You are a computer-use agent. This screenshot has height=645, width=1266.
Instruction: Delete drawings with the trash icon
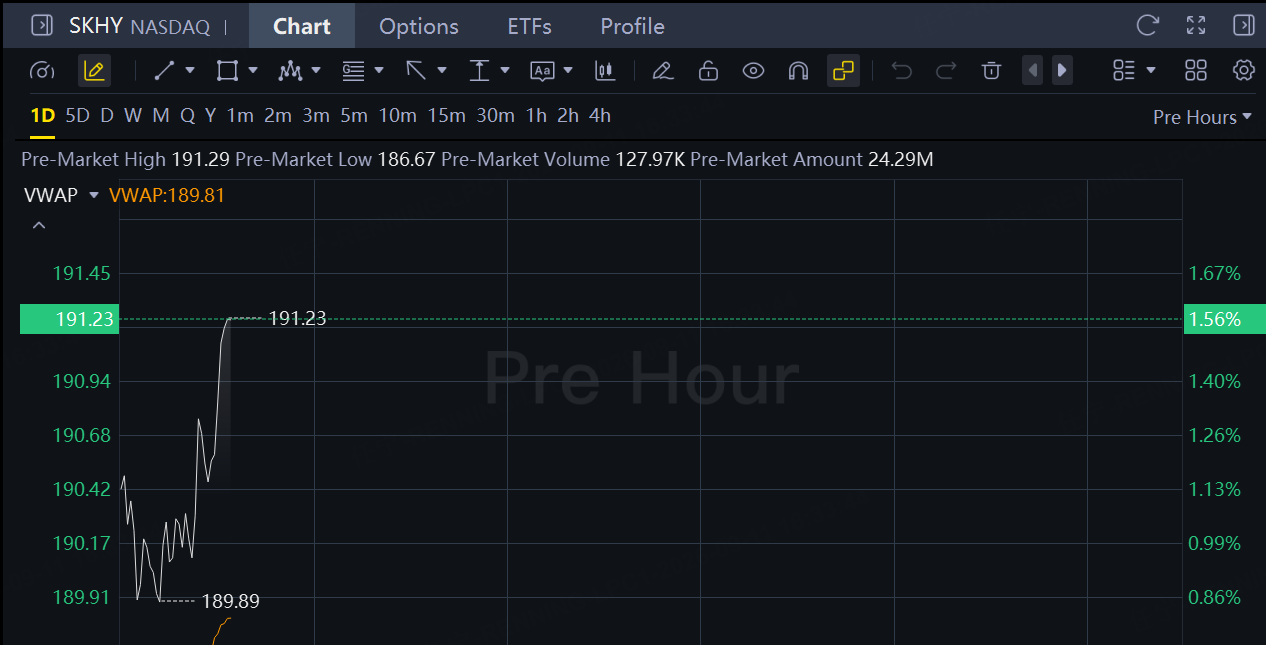[x=991, y=70]
